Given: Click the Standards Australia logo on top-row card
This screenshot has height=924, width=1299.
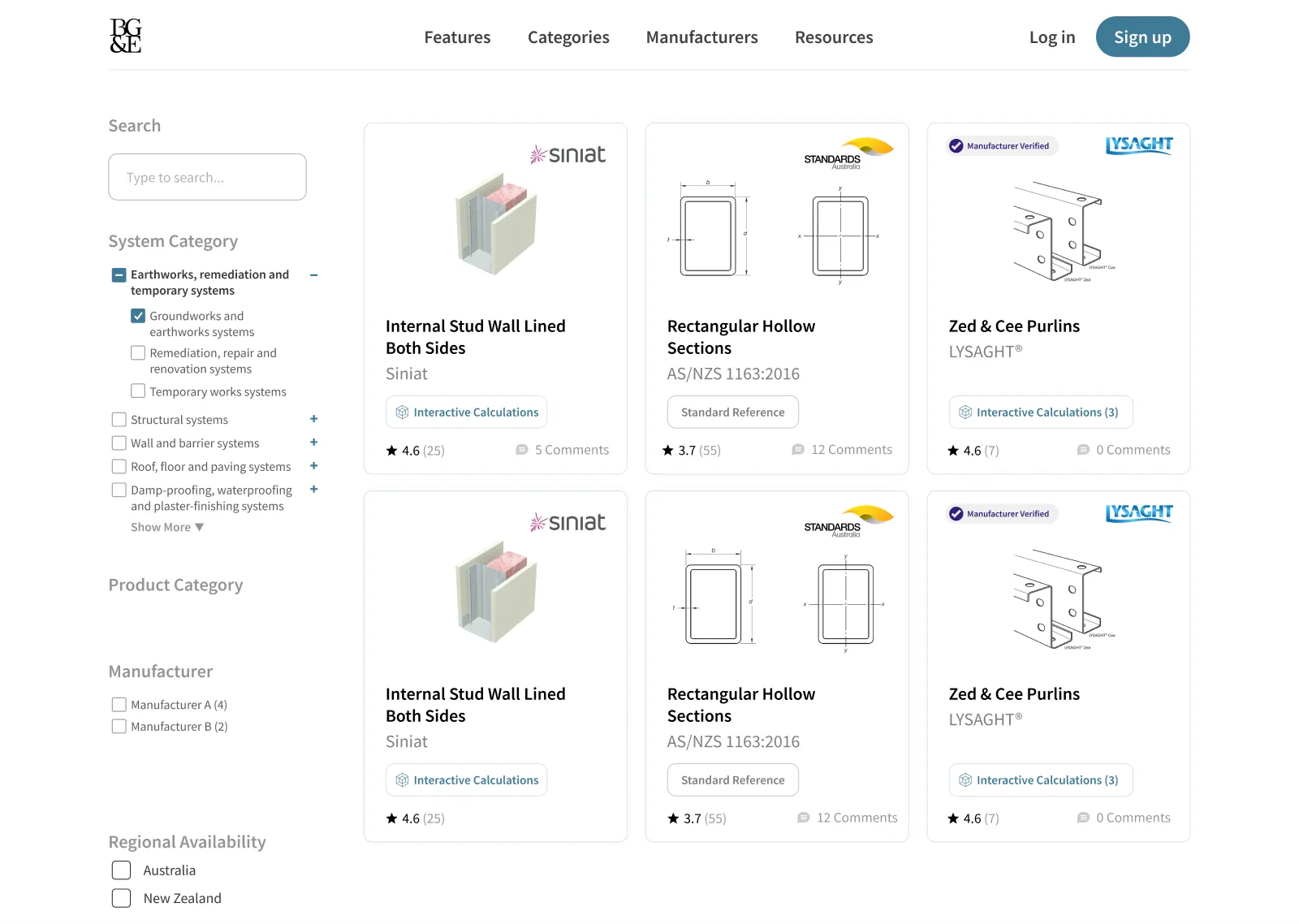Looking at the screenshot, I should (848, 153).
